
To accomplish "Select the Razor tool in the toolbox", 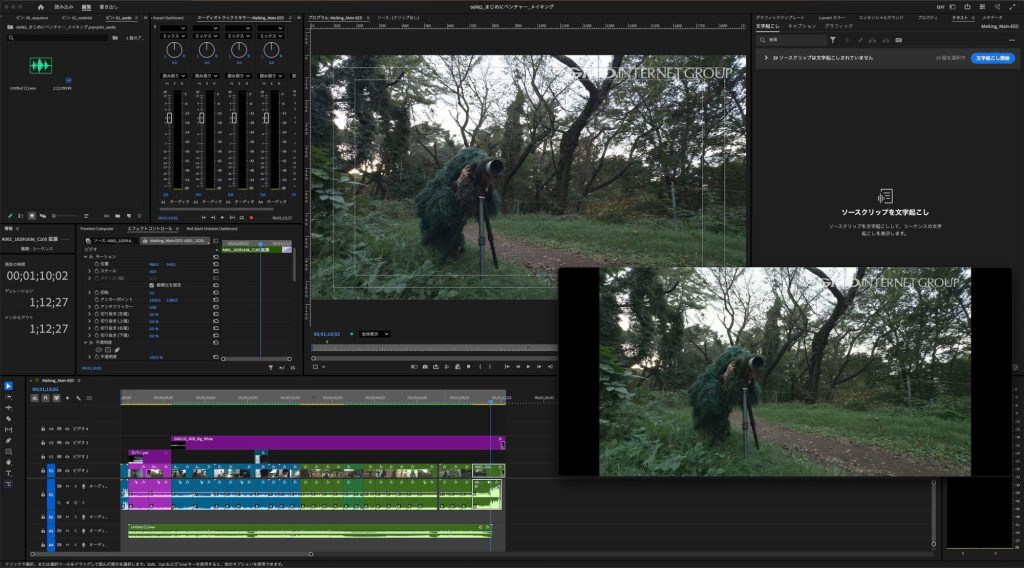I will tap(8, 419).
